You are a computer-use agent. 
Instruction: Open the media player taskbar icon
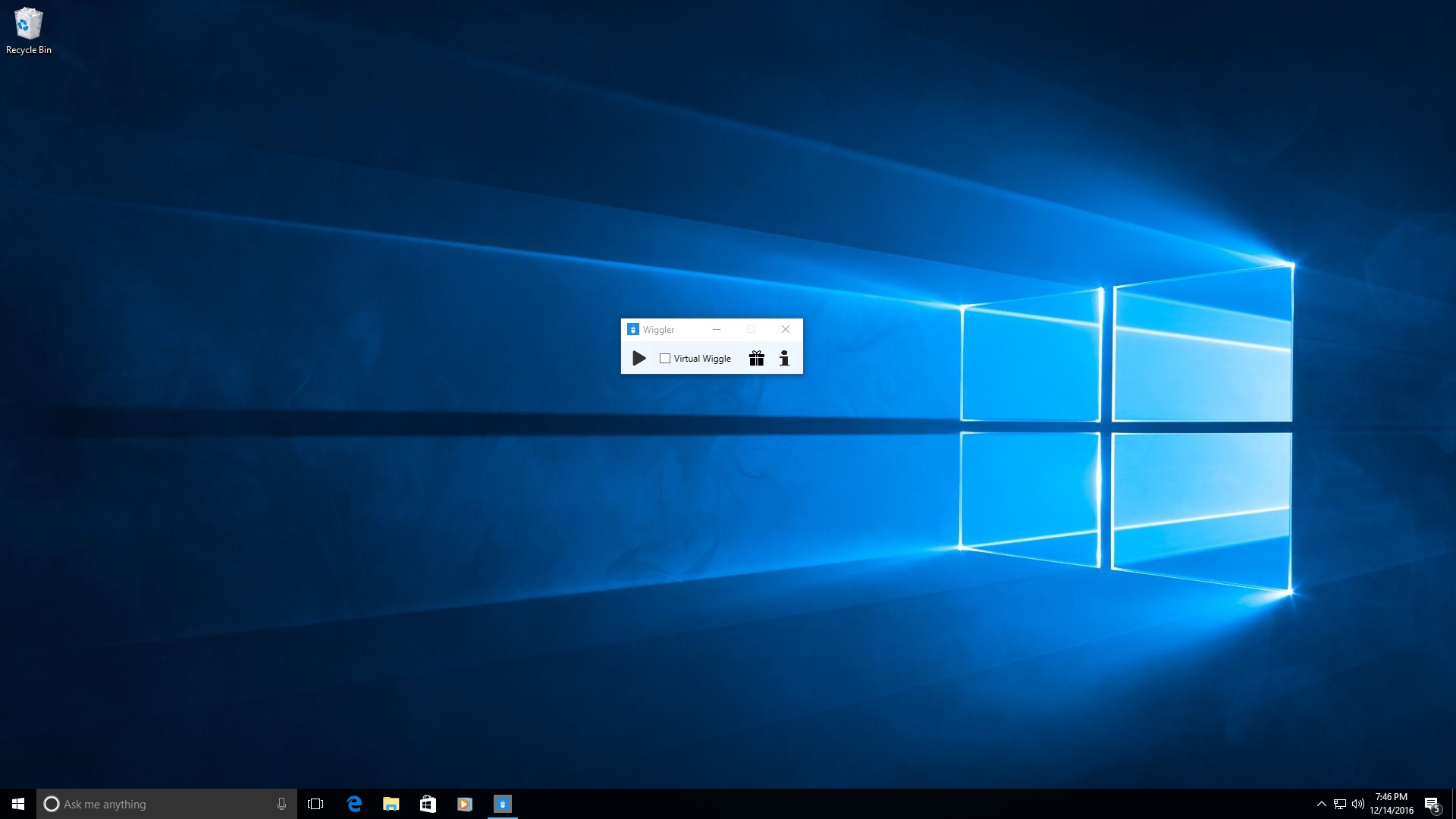point(465,804)
